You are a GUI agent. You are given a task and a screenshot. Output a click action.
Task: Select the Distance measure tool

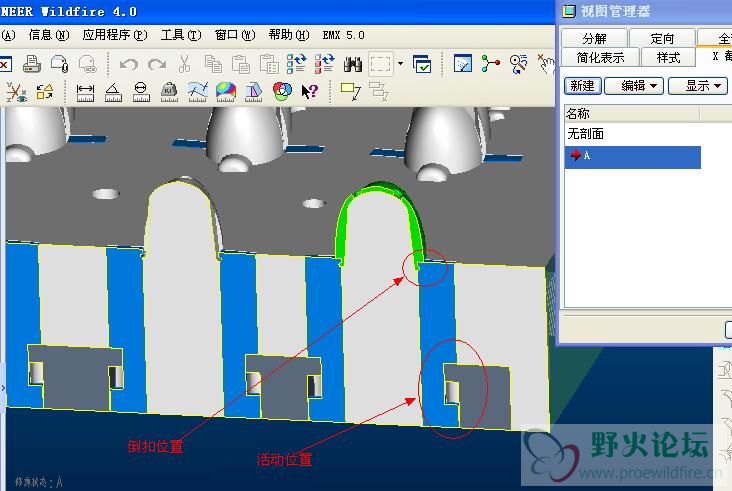[85, 92]
